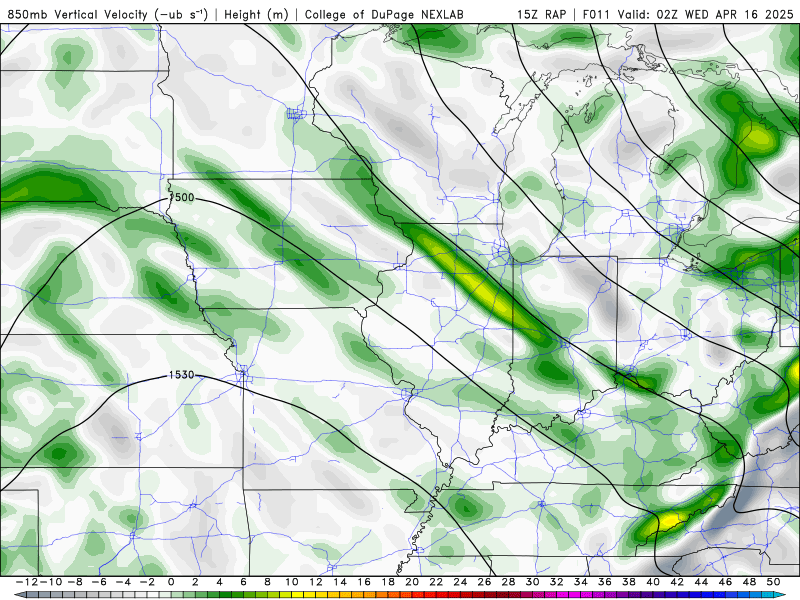Click the 'Height (m)' header label
Screen dimensions: 800x600
point(256,15)
